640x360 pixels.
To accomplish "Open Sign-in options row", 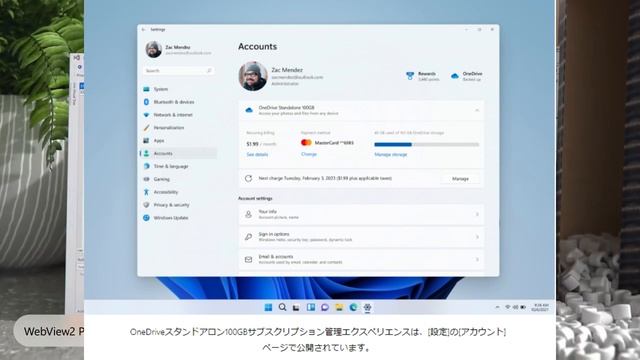I will click(x=361, y=237).
